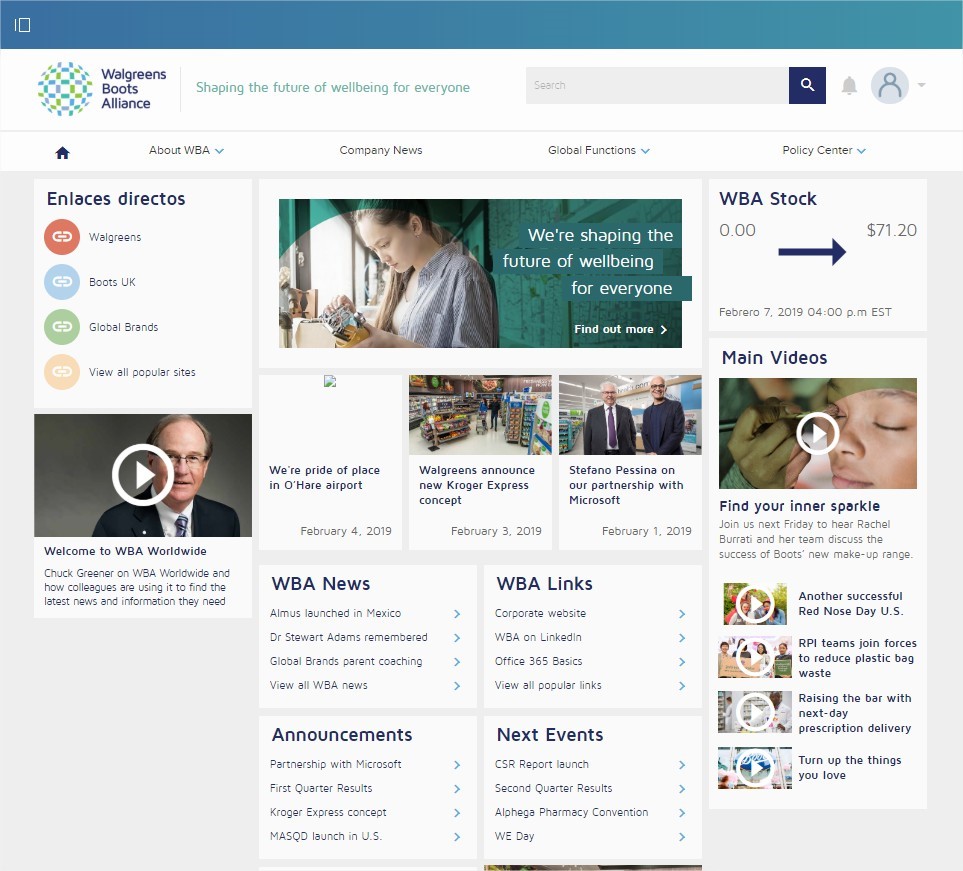Image resolution: width=963 pixels, height=871 pixels.
Task: Click arrow beside View all WBA news
Action: click(x=457, y=685)
